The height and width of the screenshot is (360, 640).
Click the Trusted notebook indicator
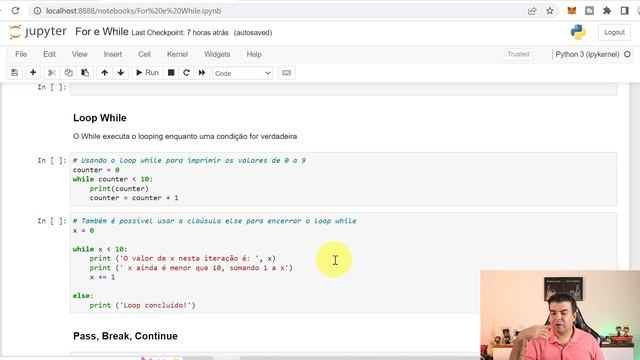(518, 54)
